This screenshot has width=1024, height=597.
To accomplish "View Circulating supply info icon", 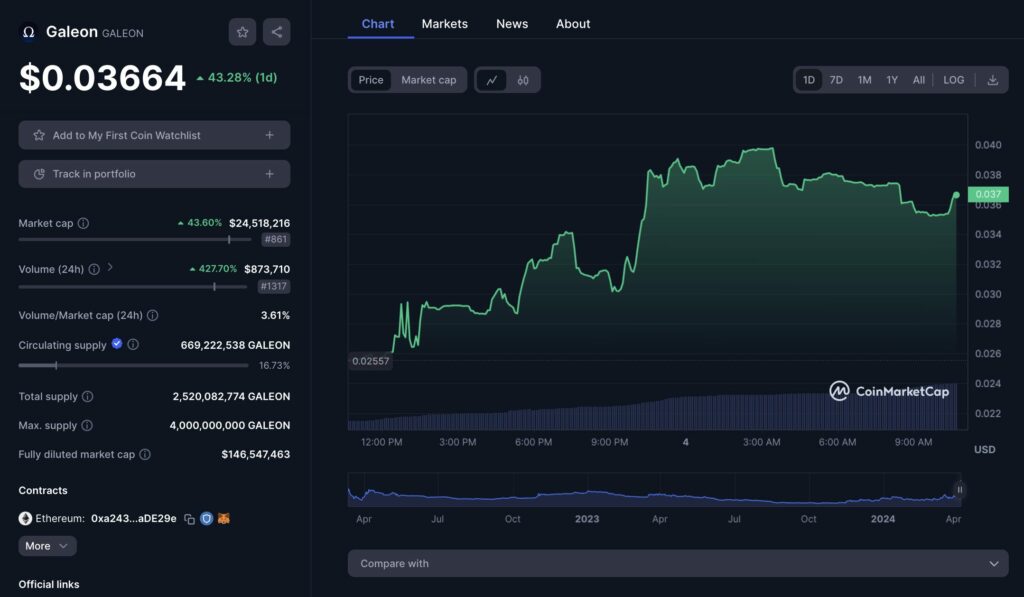I will tap(133, 344).
